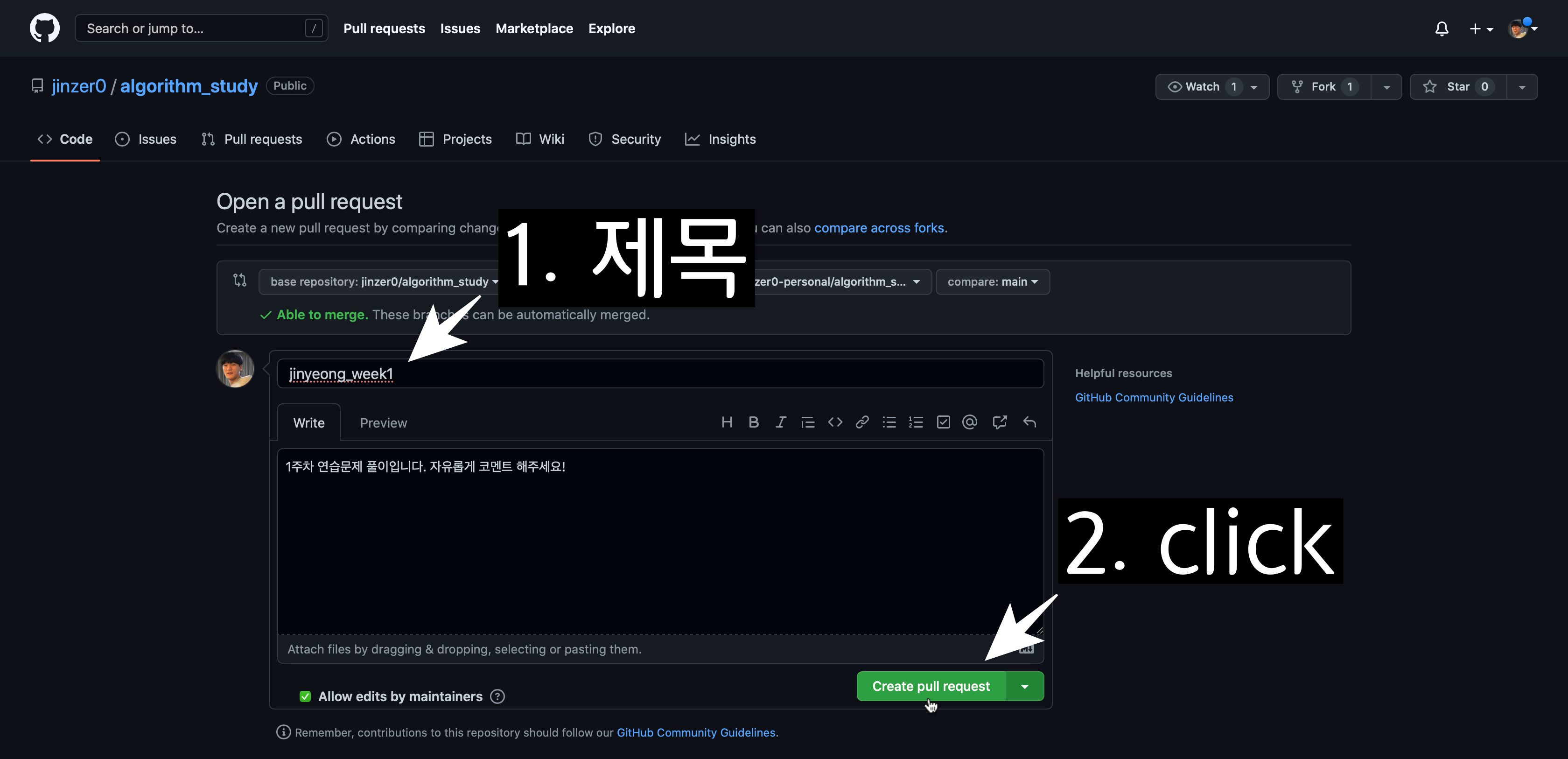The height and width of the screenshot is (759, 1568).
Task: Click the heading format icon in the editor toolbar
Action: [726, 422]
